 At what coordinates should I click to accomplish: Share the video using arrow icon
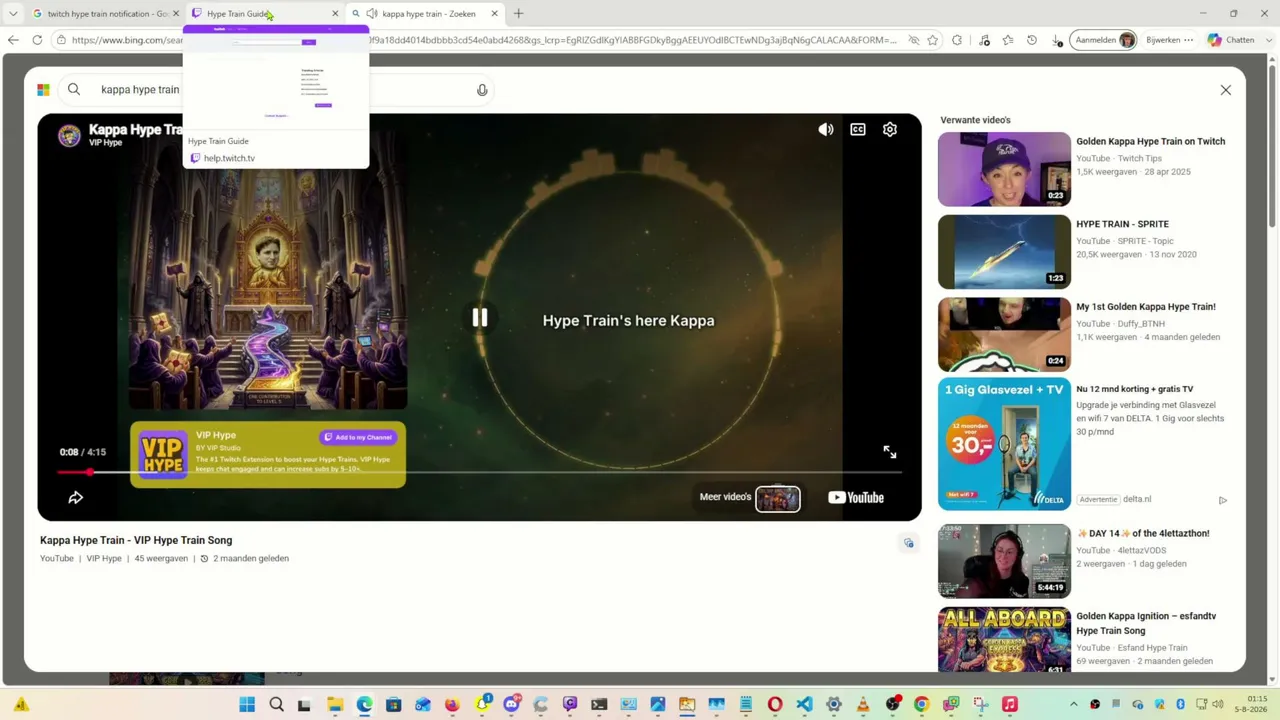pyautogui.click(x=75, y=497)
